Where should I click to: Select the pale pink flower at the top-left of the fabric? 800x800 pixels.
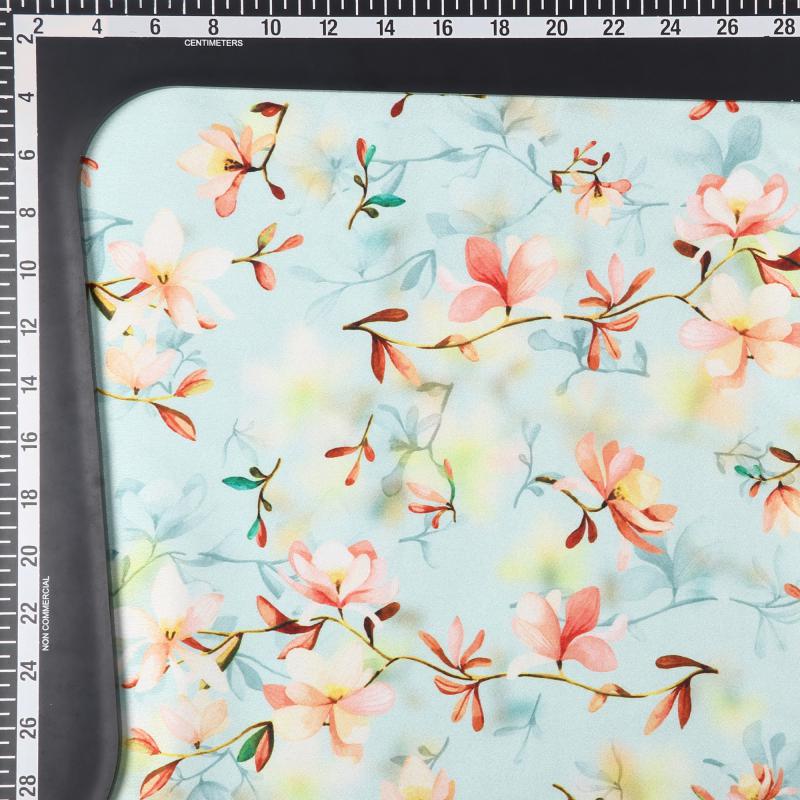pyautogui.click(x=226, y=161)
